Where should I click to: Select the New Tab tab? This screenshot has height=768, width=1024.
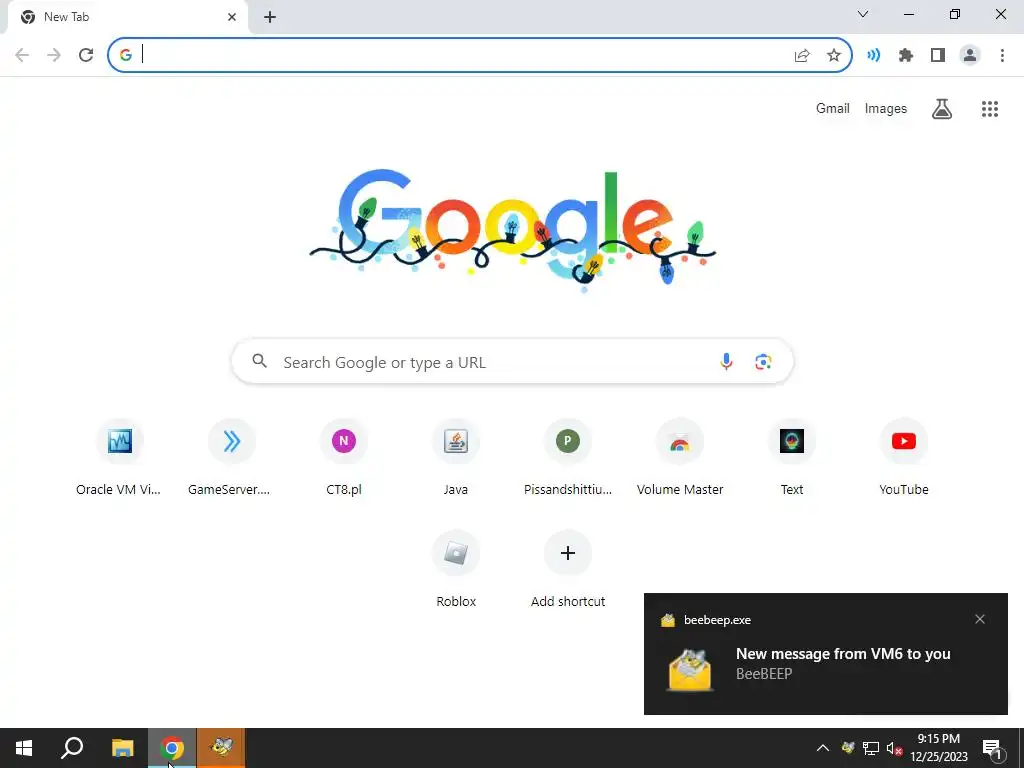pos(127,17)
